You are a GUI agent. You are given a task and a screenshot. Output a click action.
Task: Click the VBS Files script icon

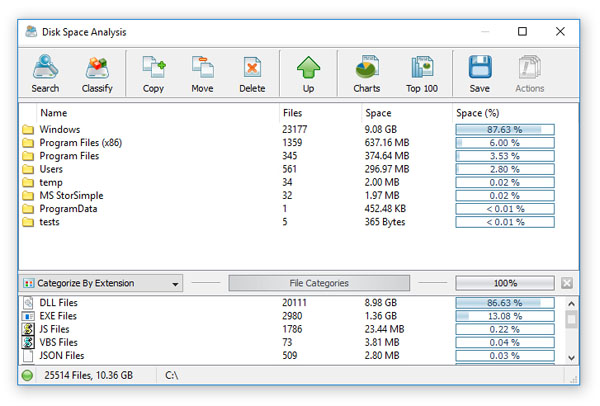28,342
